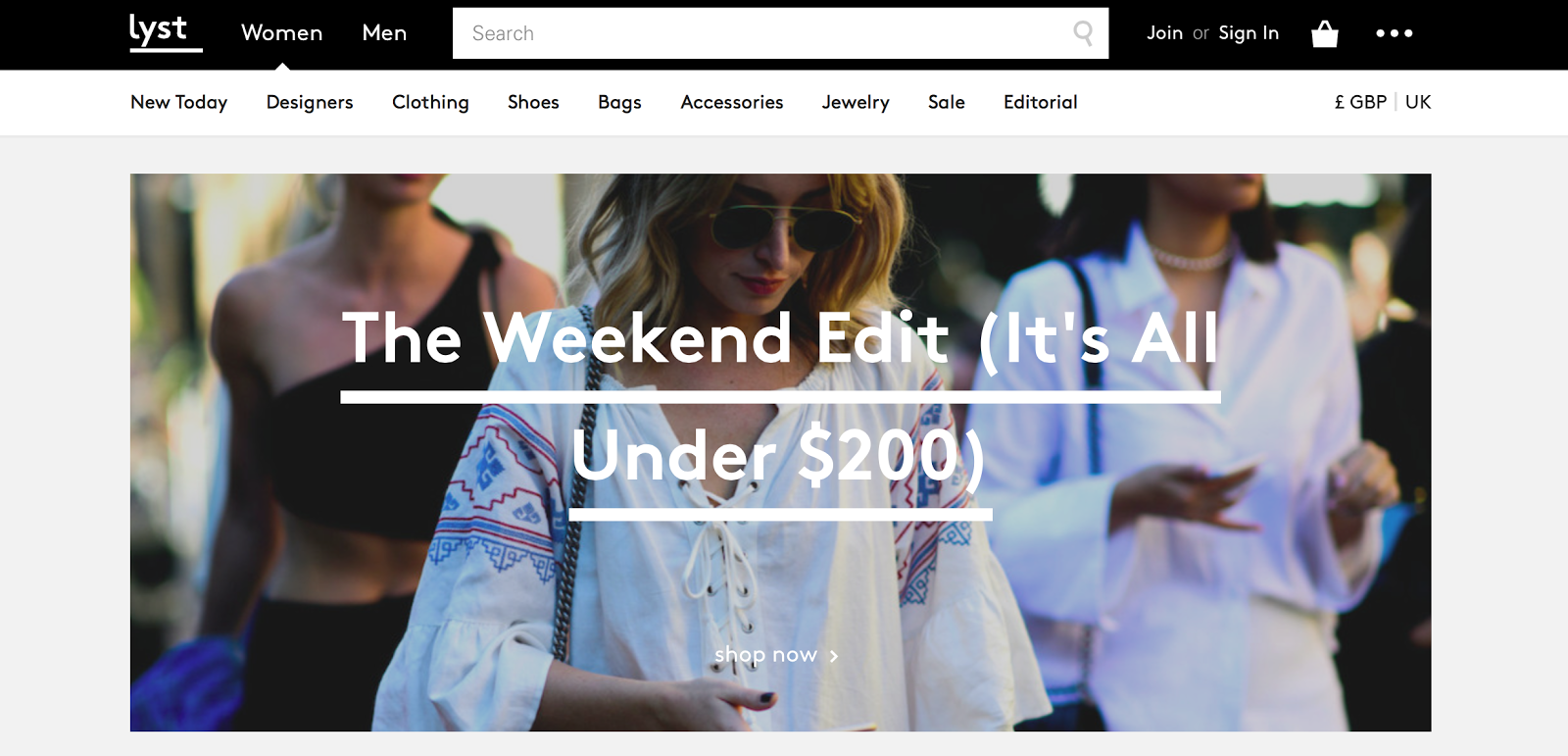Select the Women tab
Image resolution: width=1568 pixels, height=756 pixels.
(x=282, y=33)
